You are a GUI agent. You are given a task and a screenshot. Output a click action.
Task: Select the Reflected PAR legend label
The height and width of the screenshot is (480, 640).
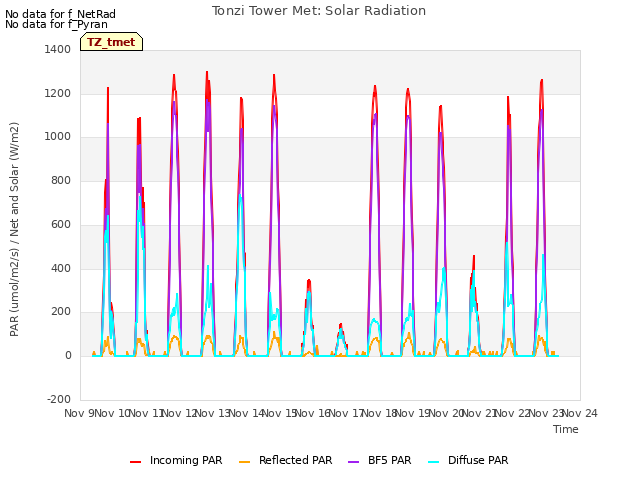(296, 460)
